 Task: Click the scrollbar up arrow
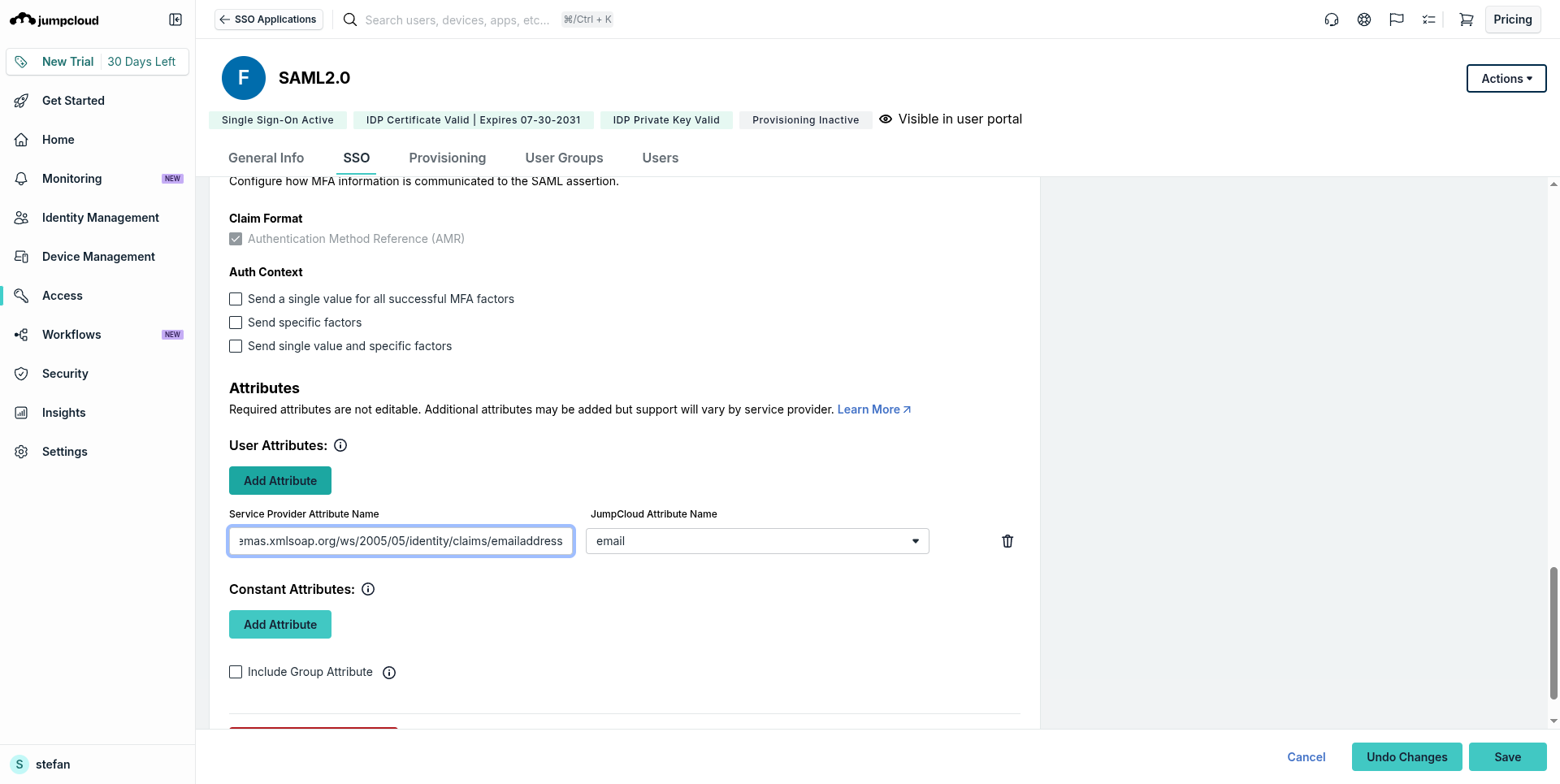pyautogui.click(x=1553, y=184)
